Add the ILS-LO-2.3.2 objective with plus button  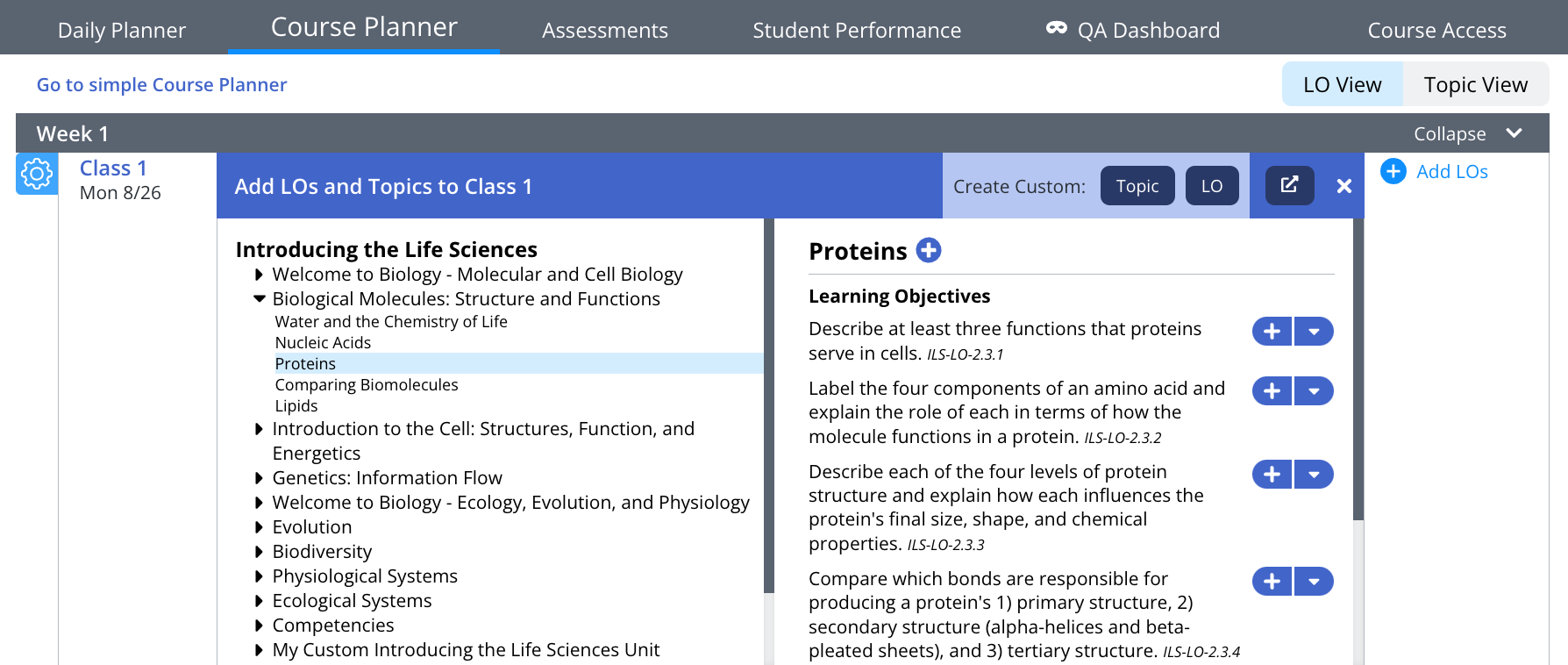pos(1272,391)
